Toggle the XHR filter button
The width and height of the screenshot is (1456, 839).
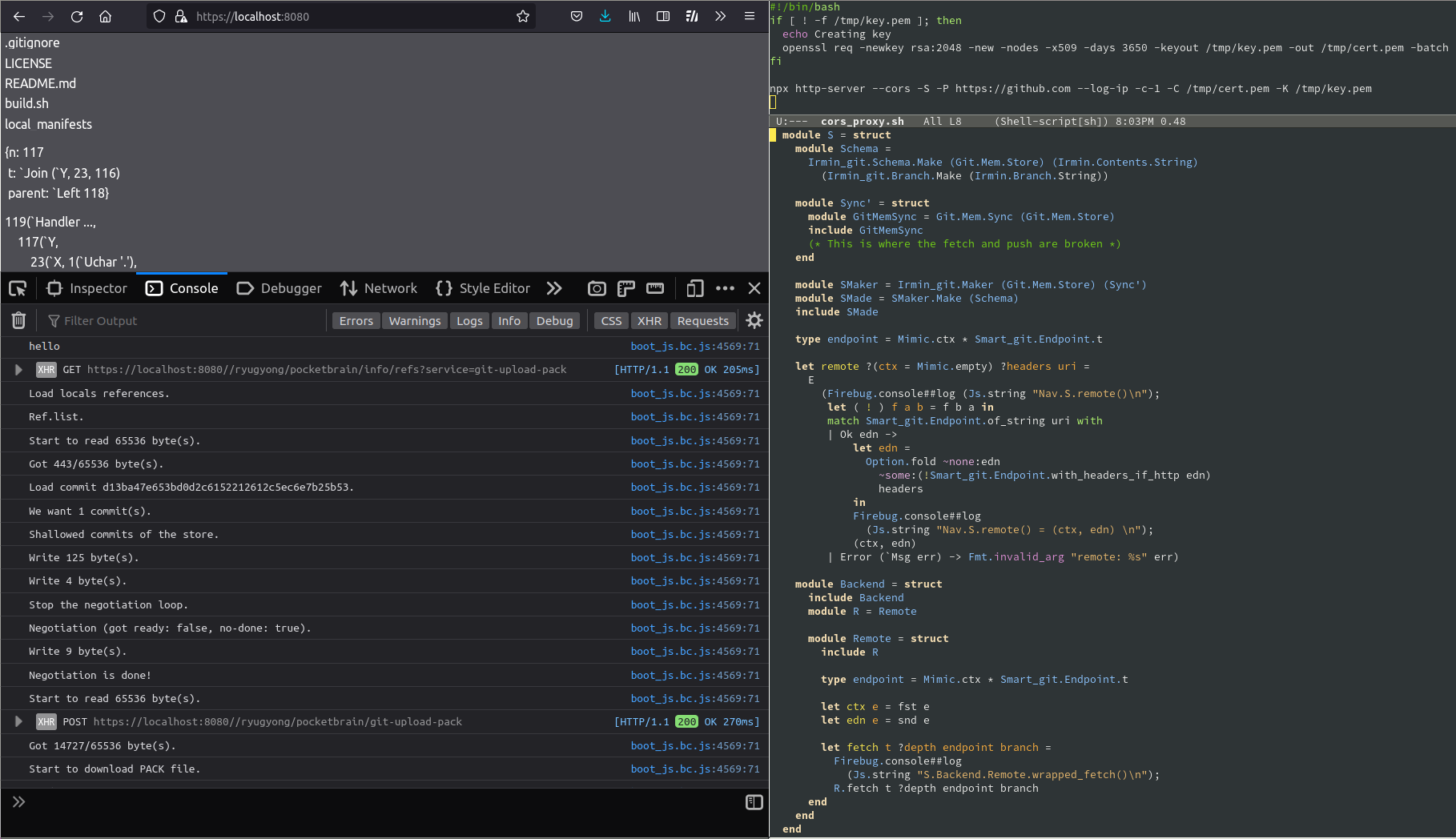click(x=649, y=321)
